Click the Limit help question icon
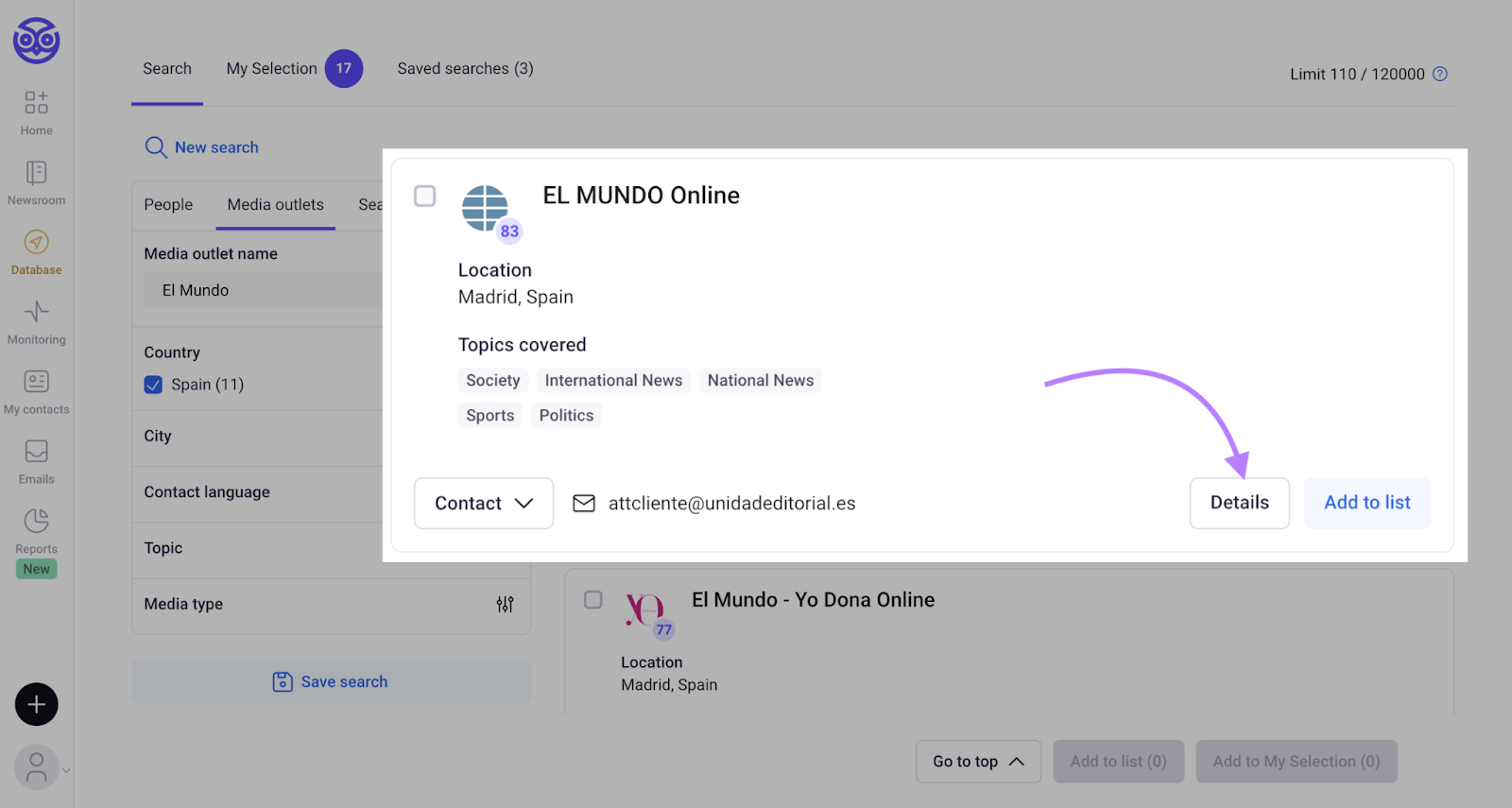Screen dimensions: 1512x808 pyautogui.click(x=1439, y=74)
